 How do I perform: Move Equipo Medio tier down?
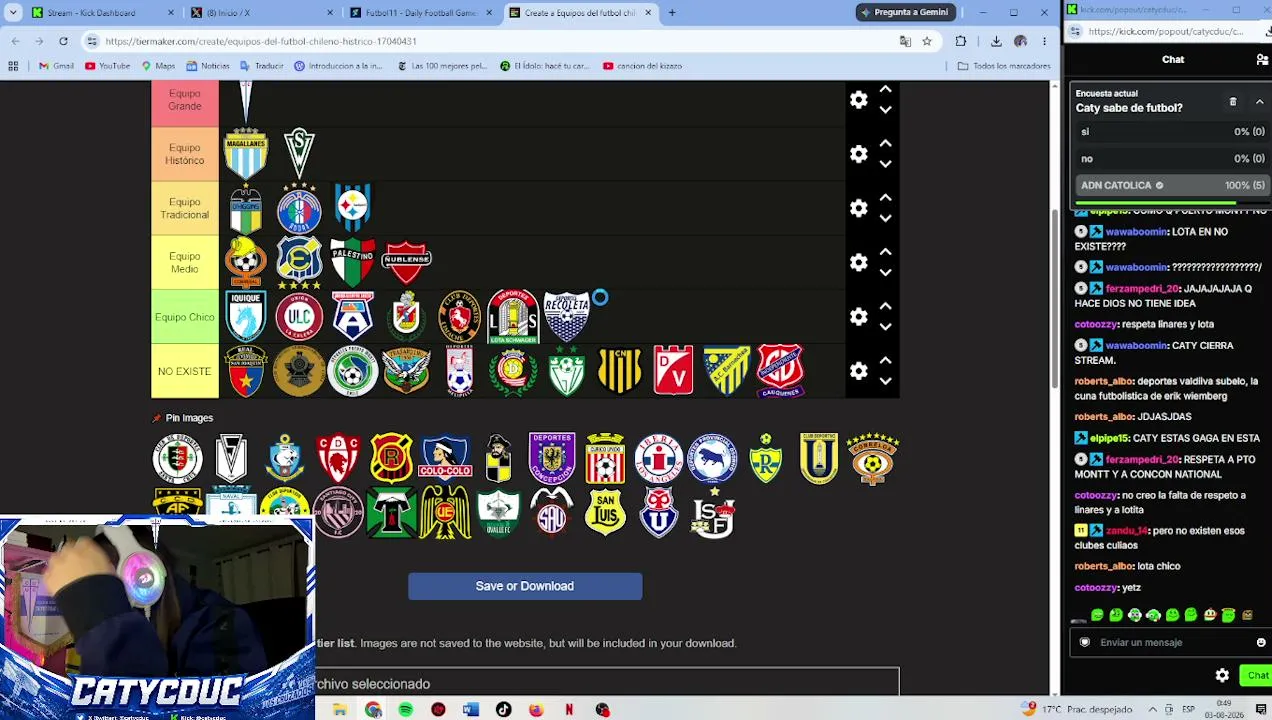[885, 272]
